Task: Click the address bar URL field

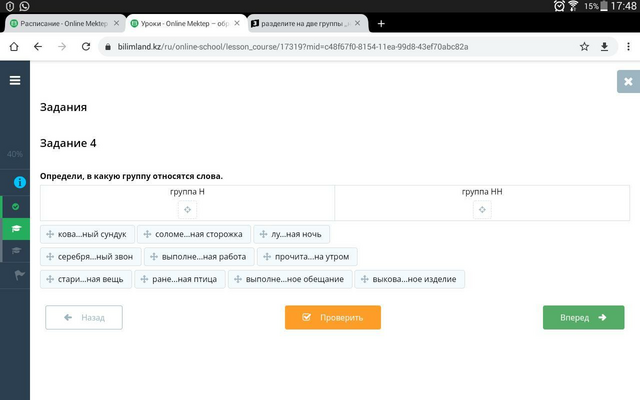Action: pyautogui.click(x=293, y=47)
